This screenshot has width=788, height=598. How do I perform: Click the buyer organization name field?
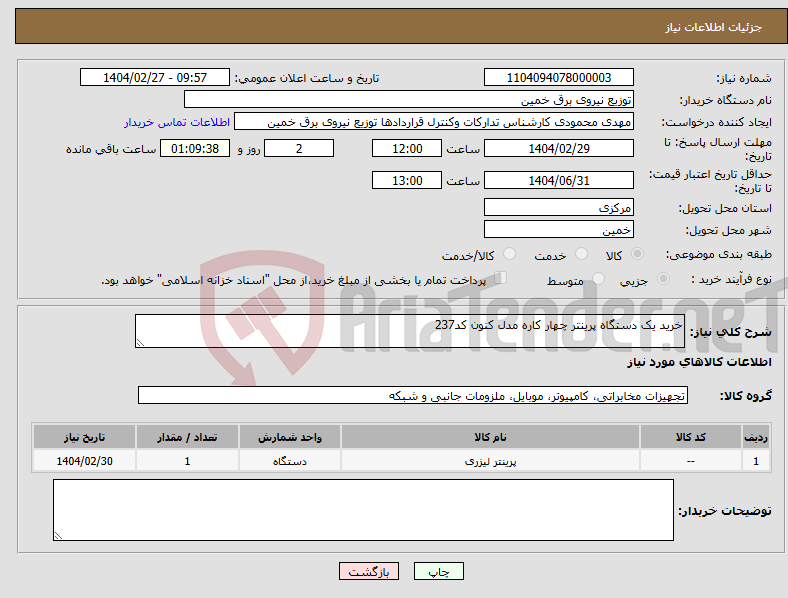(x=409, y=99)
